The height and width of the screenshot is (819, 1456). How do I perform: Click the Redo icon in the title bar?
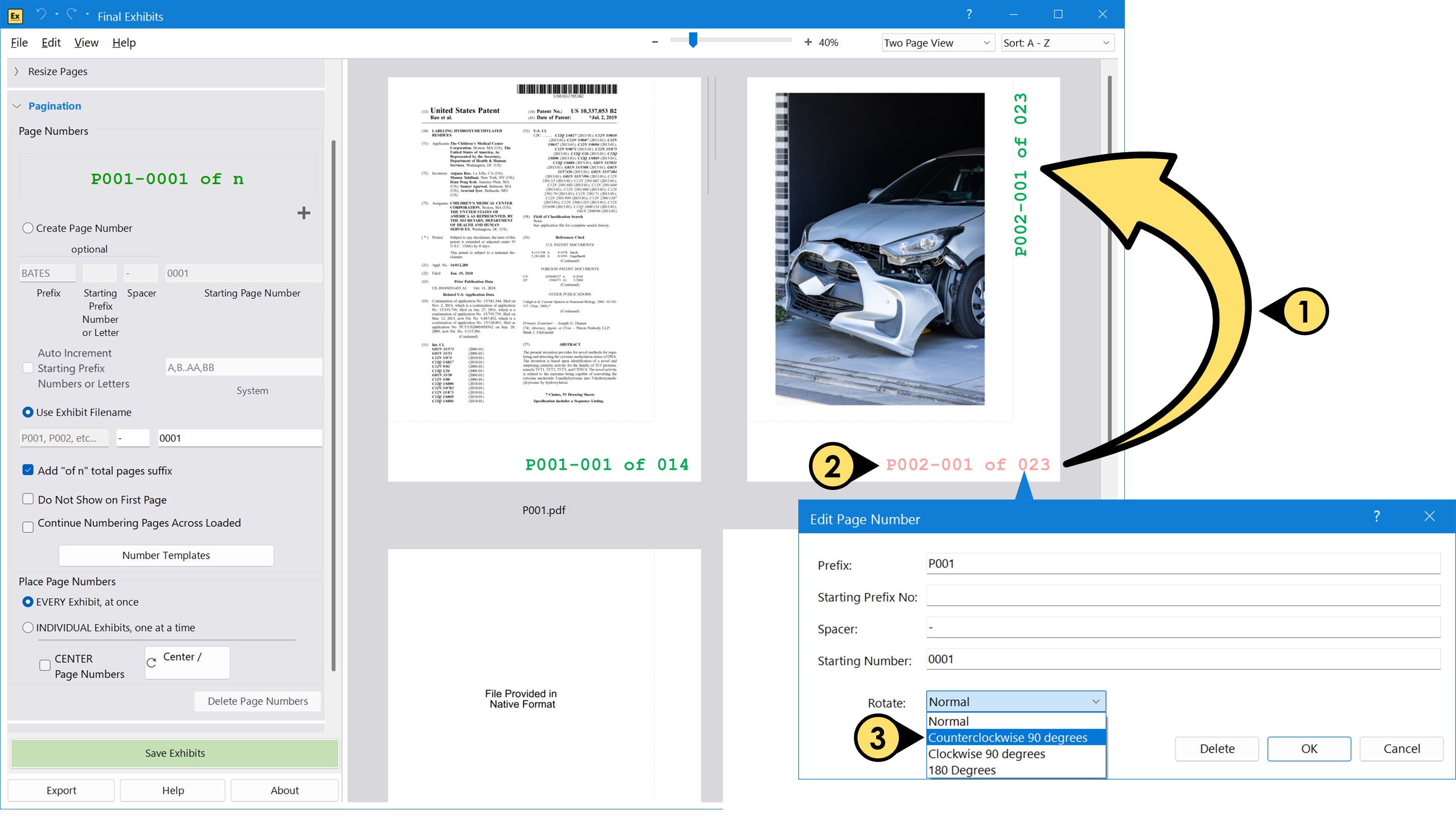click(70, 14)
